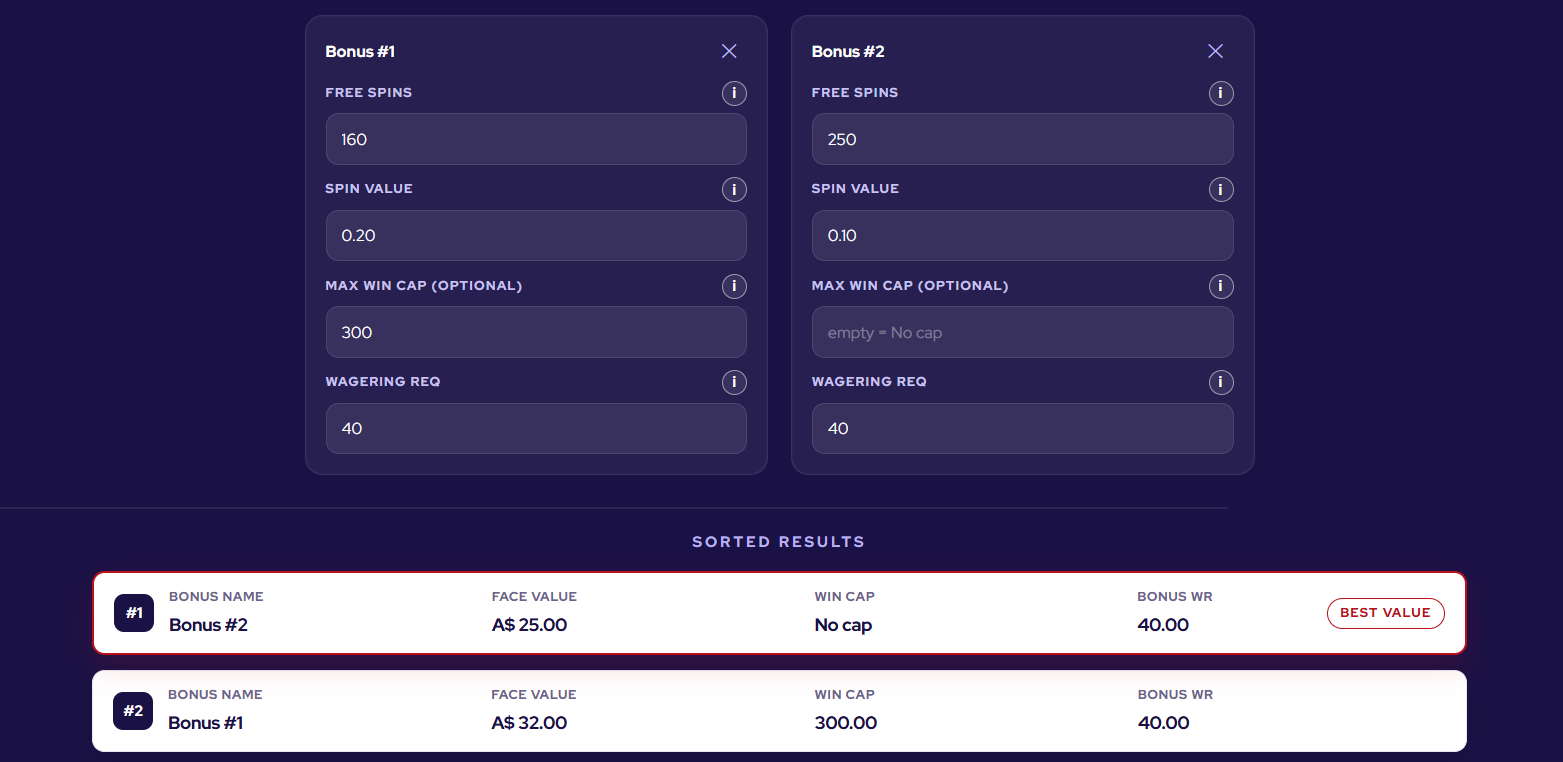1563x762 pixels.
Task: Open the Wagering Req info icon on Bonus #1
Action: (734, 382)
